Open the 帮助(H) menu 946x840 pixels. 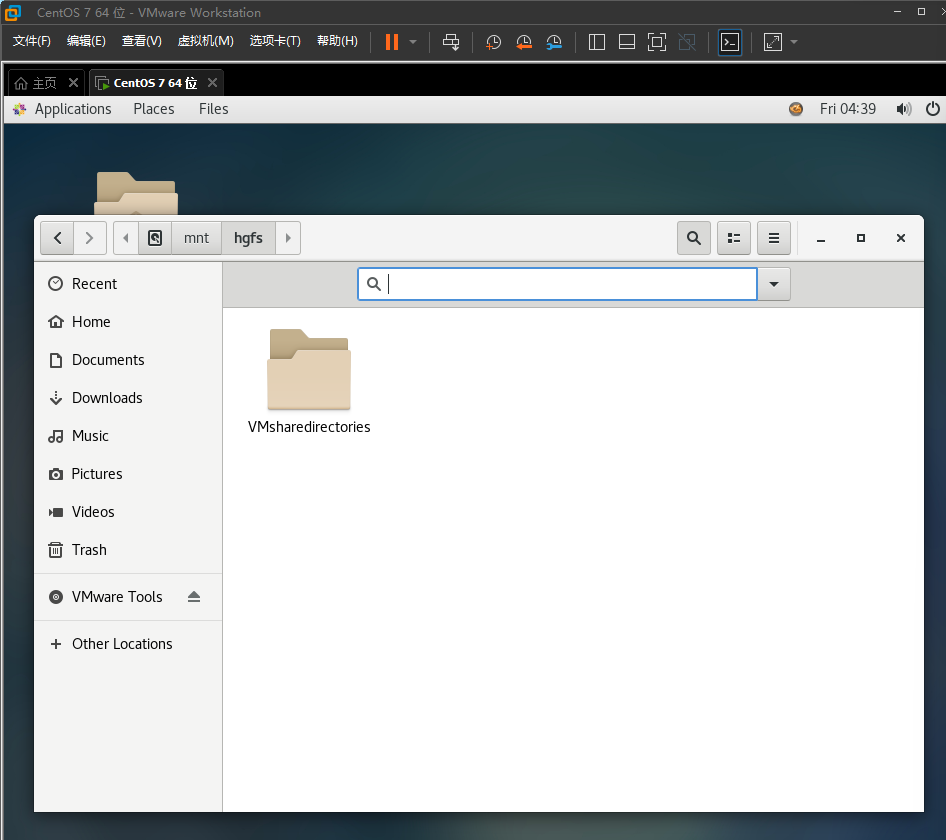[x=337, y=40]
